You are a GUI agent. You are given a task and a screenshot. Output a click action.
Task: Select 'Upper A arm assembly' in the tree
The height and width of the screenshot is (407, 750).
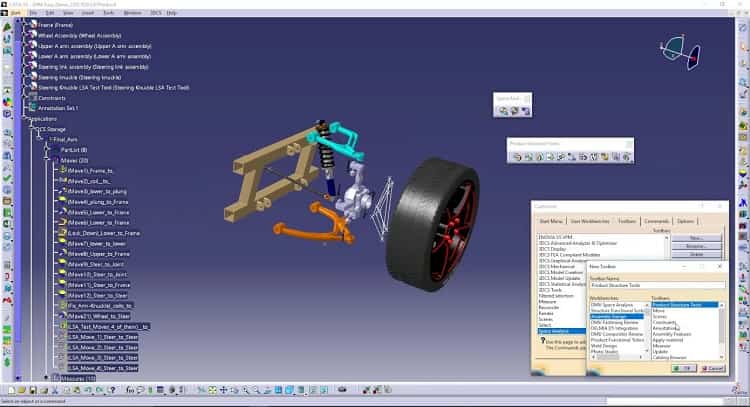click(95, 46)
